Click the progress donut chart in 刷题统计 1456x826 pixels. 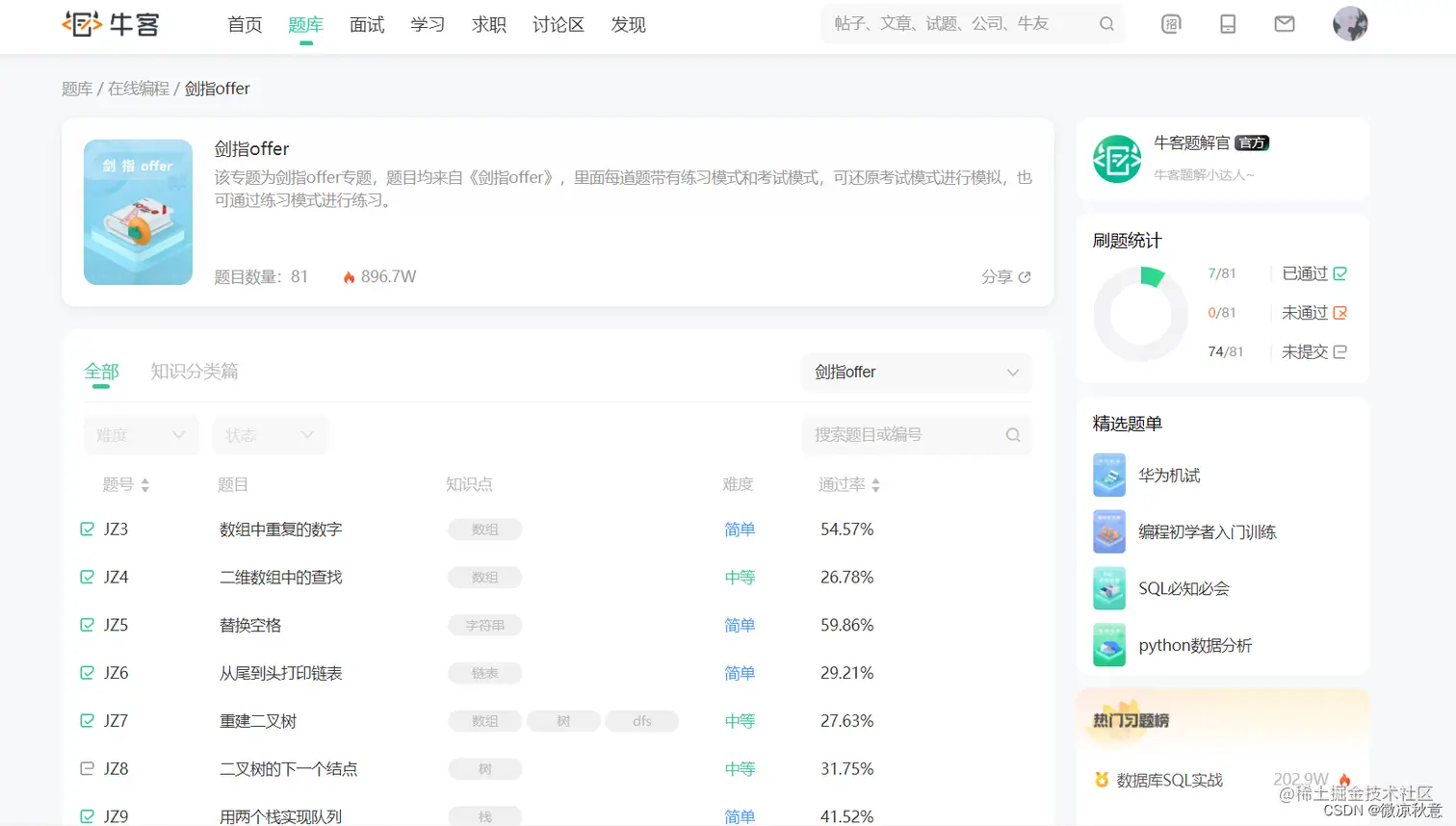[1140, 314]
